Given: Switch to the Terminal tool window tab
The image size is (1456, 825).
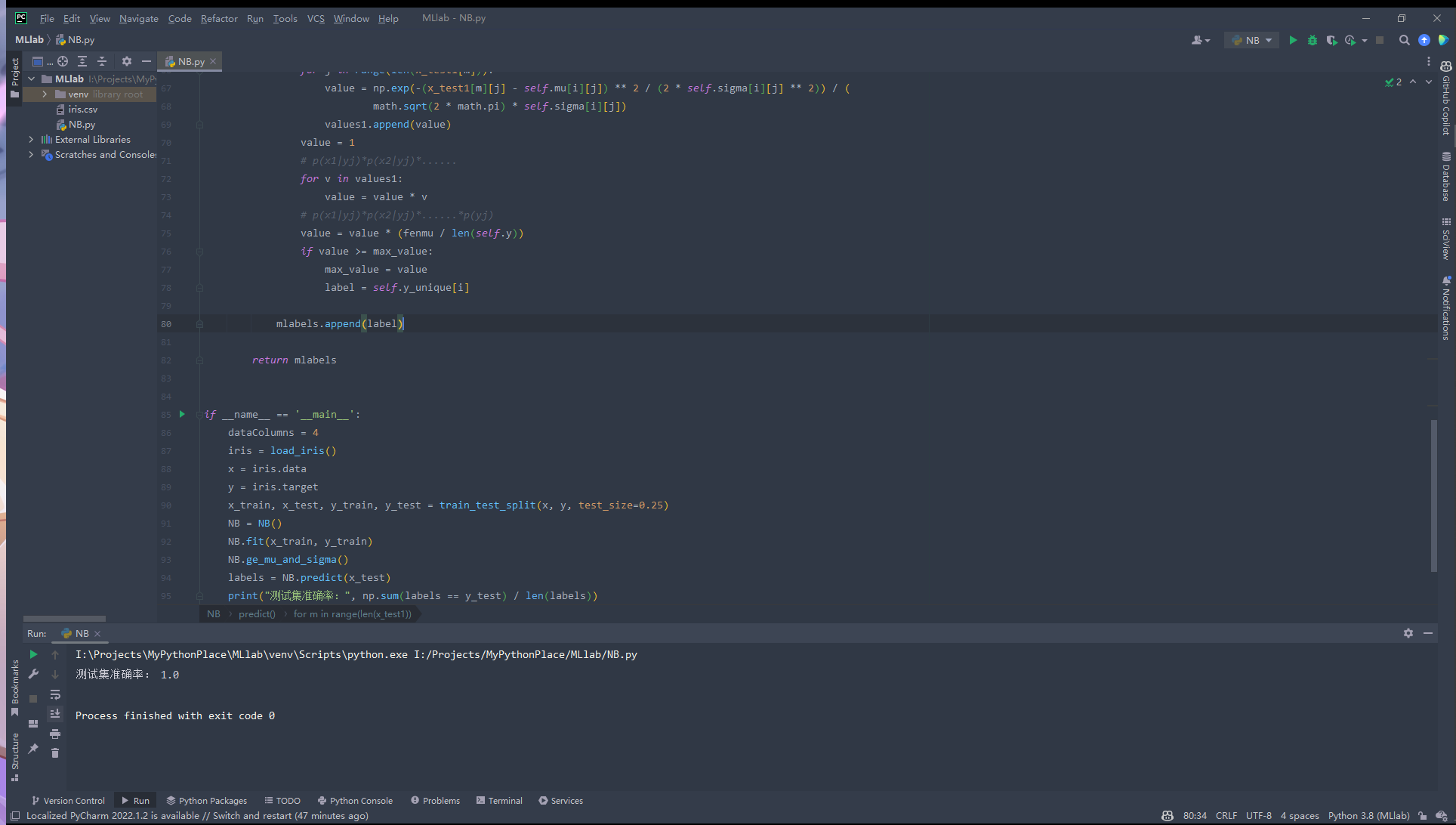Looking at the screenshot, I should (499, 800).
